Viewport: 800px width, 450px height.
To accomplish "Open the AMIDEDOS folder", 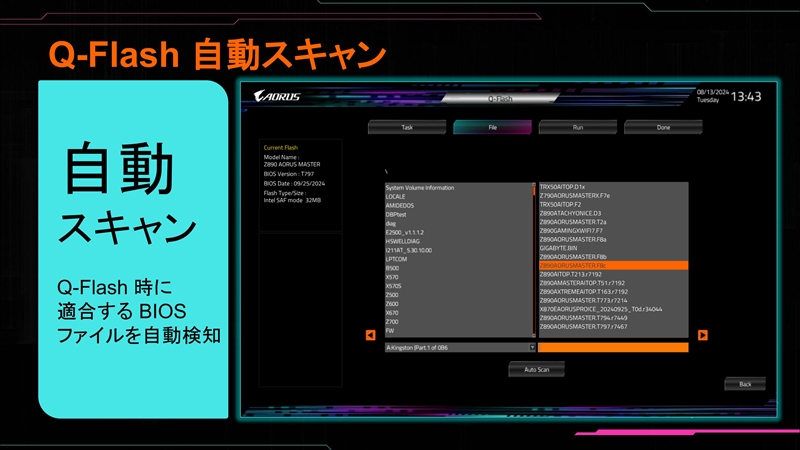I will point(399,206).
